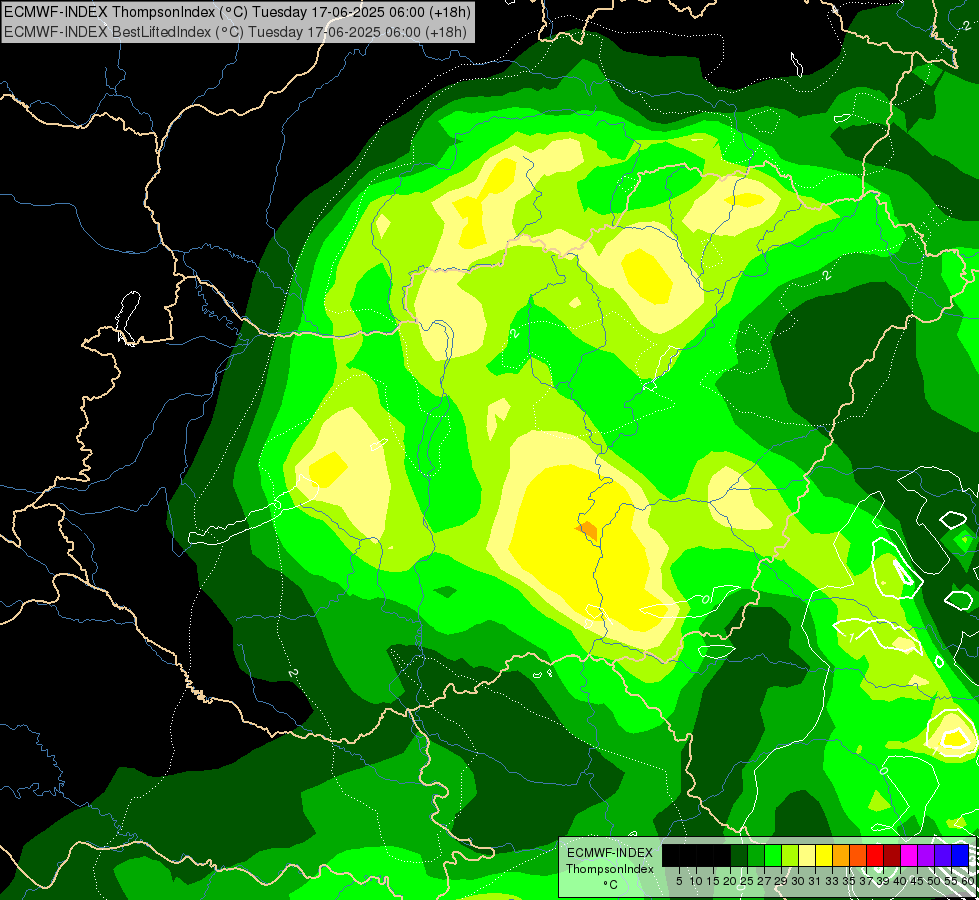Select the lime 29–30 legend swatch
This screenshot has width=979, height=900.
(x=790, y=855)
